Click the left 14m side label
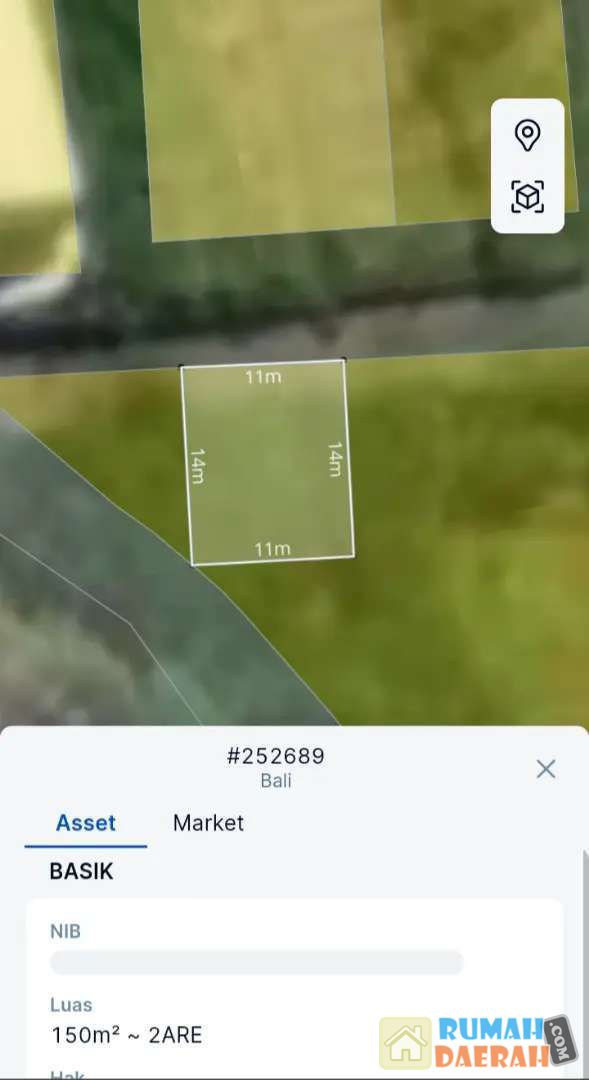 (198, 466)
